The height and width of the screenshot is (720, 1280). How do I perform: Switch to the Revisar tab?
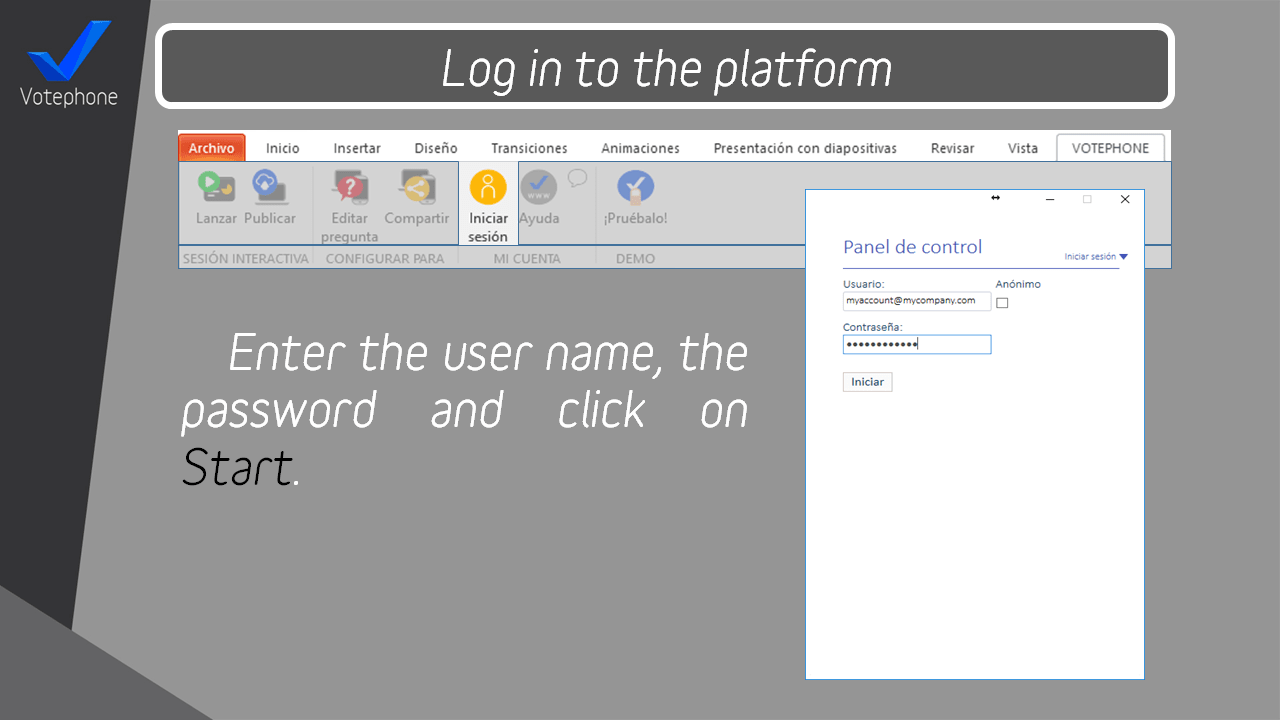[x=952, y=148]
